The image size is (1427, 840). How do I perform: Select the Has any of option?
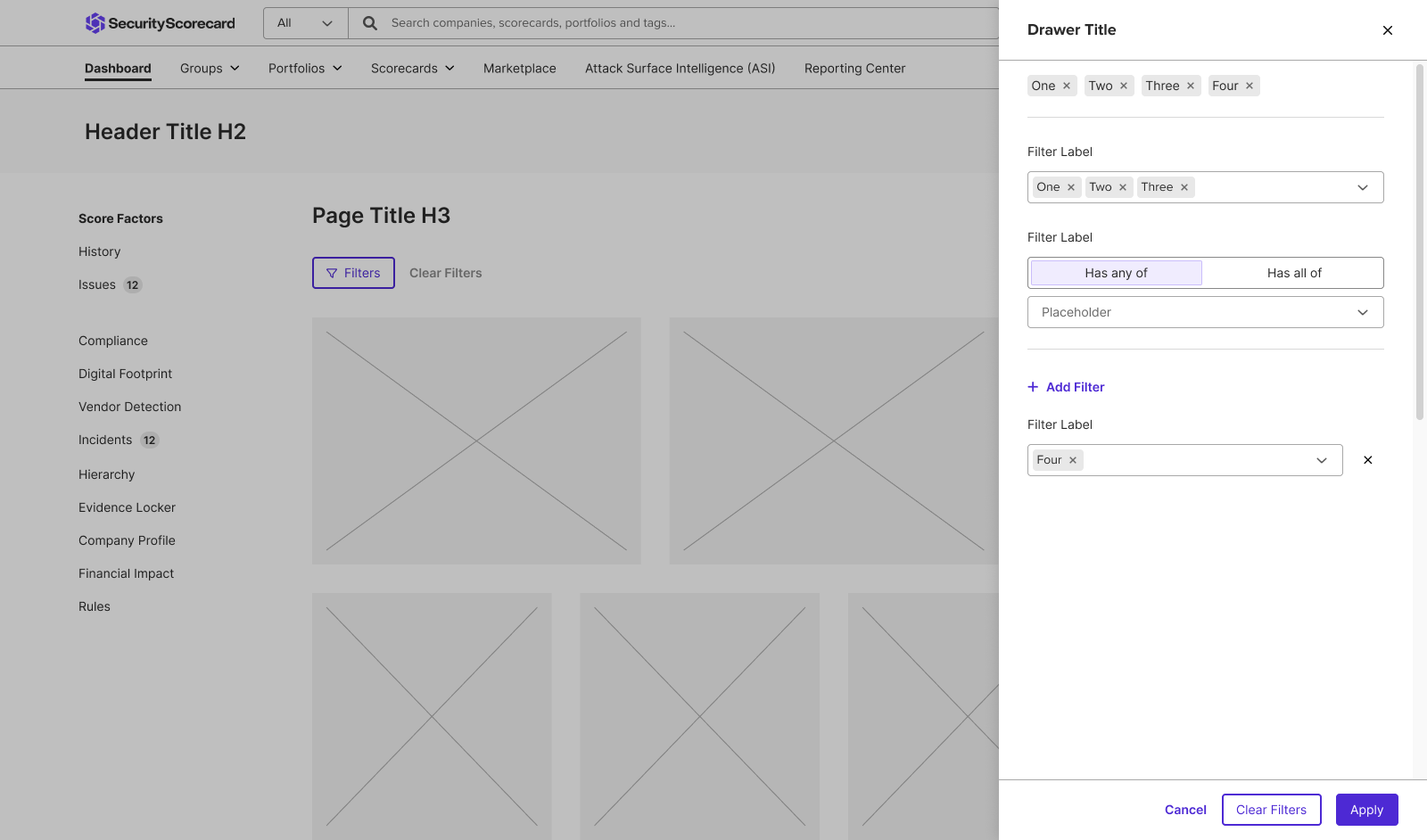(1117, 273)
